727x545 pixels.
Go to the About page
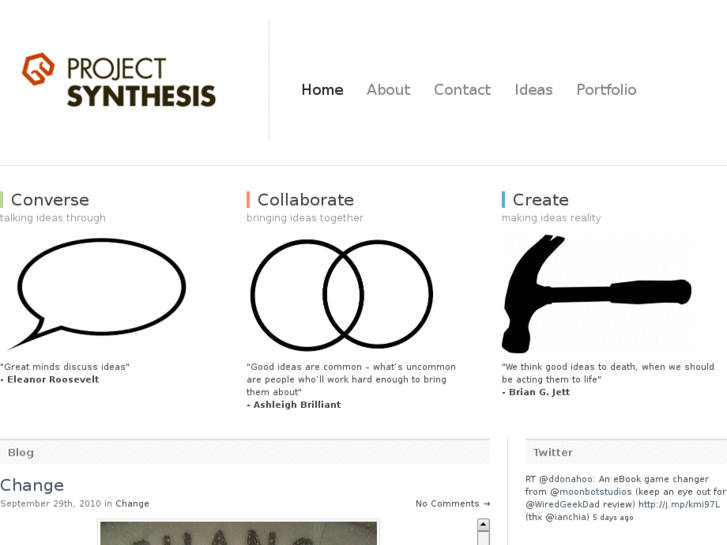coord(388,90)
